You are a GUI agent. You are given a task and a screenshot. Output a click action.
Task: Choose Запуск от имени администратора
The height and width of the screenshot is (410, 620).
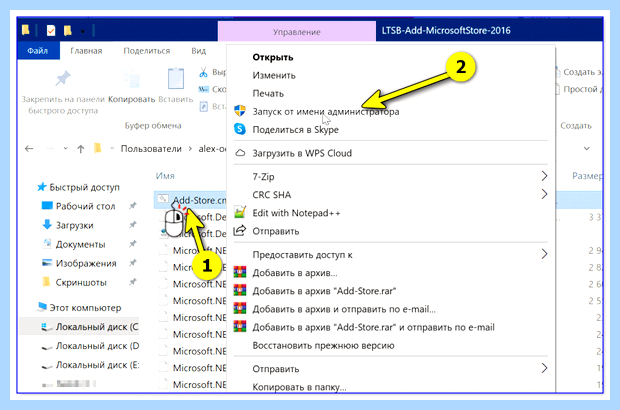click(325, 111)
